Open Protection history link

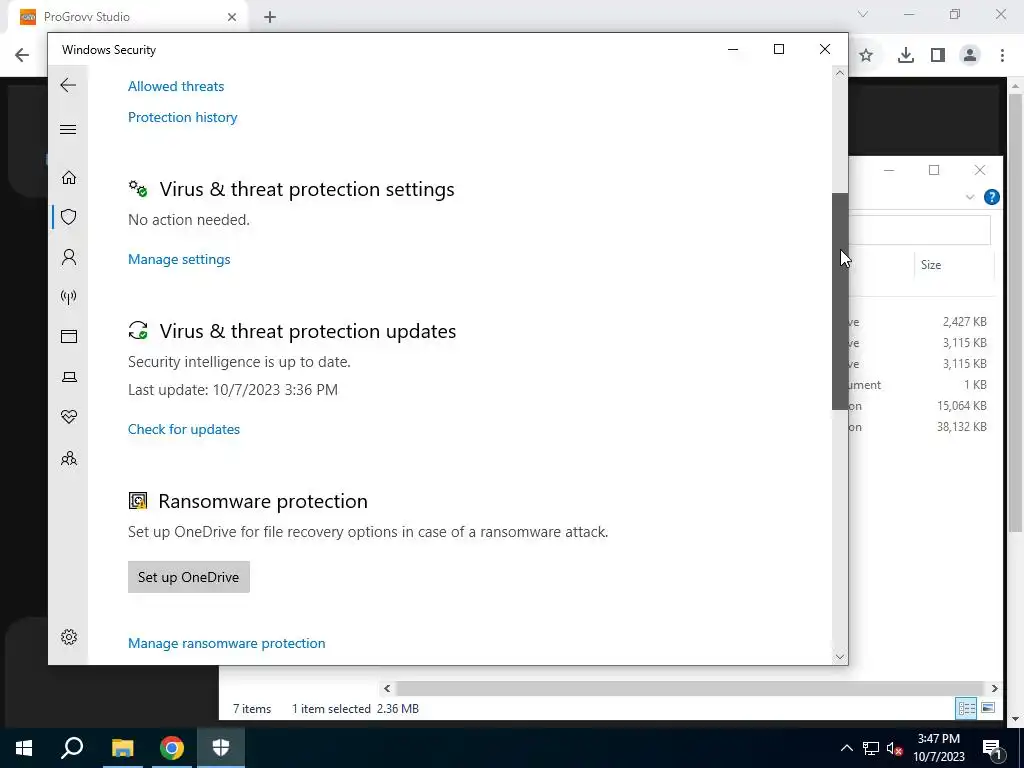(x=182, y=118)
